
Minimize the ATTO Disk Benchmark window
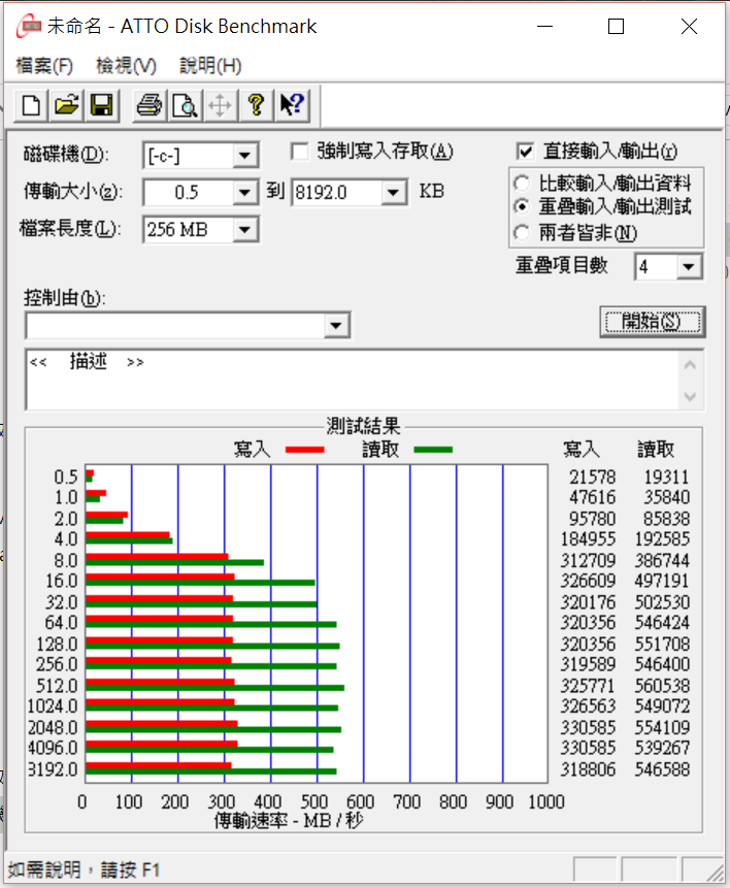545,26
